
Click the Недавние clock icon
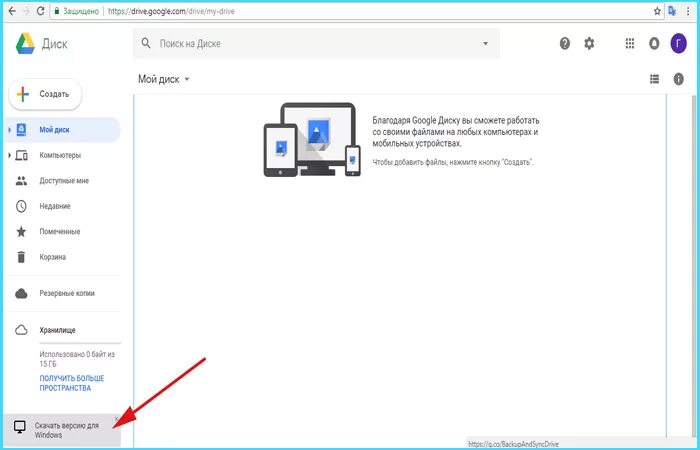[x=21, y=206]
